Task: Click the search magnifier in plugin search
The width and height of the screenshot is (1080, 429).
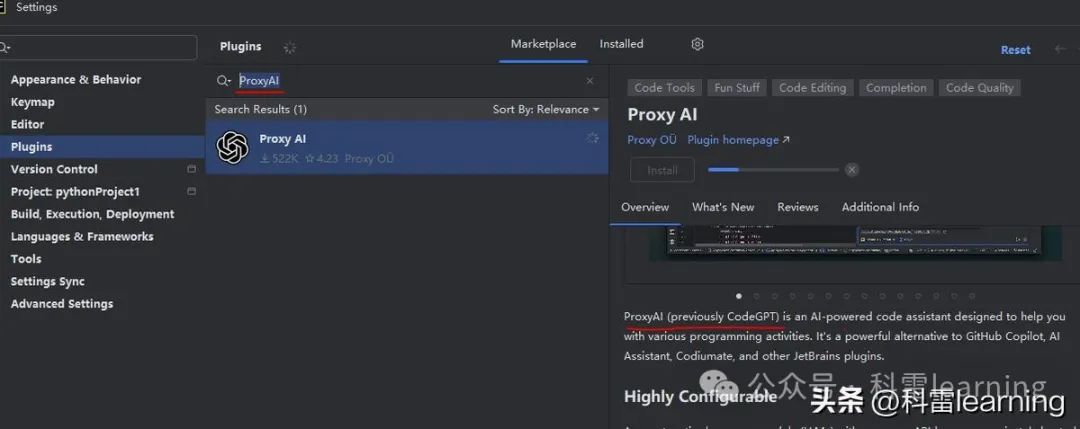Action: tap(223, 81)
